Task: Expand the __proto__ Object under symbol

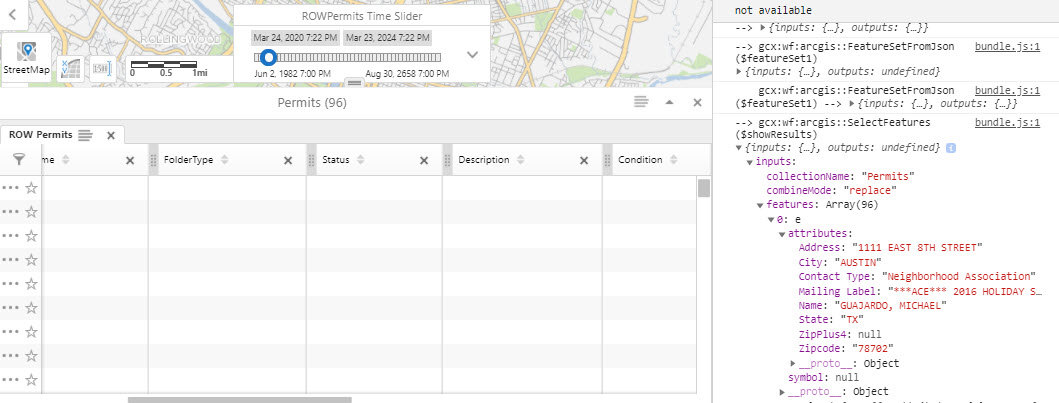Action: click(782, 392)
